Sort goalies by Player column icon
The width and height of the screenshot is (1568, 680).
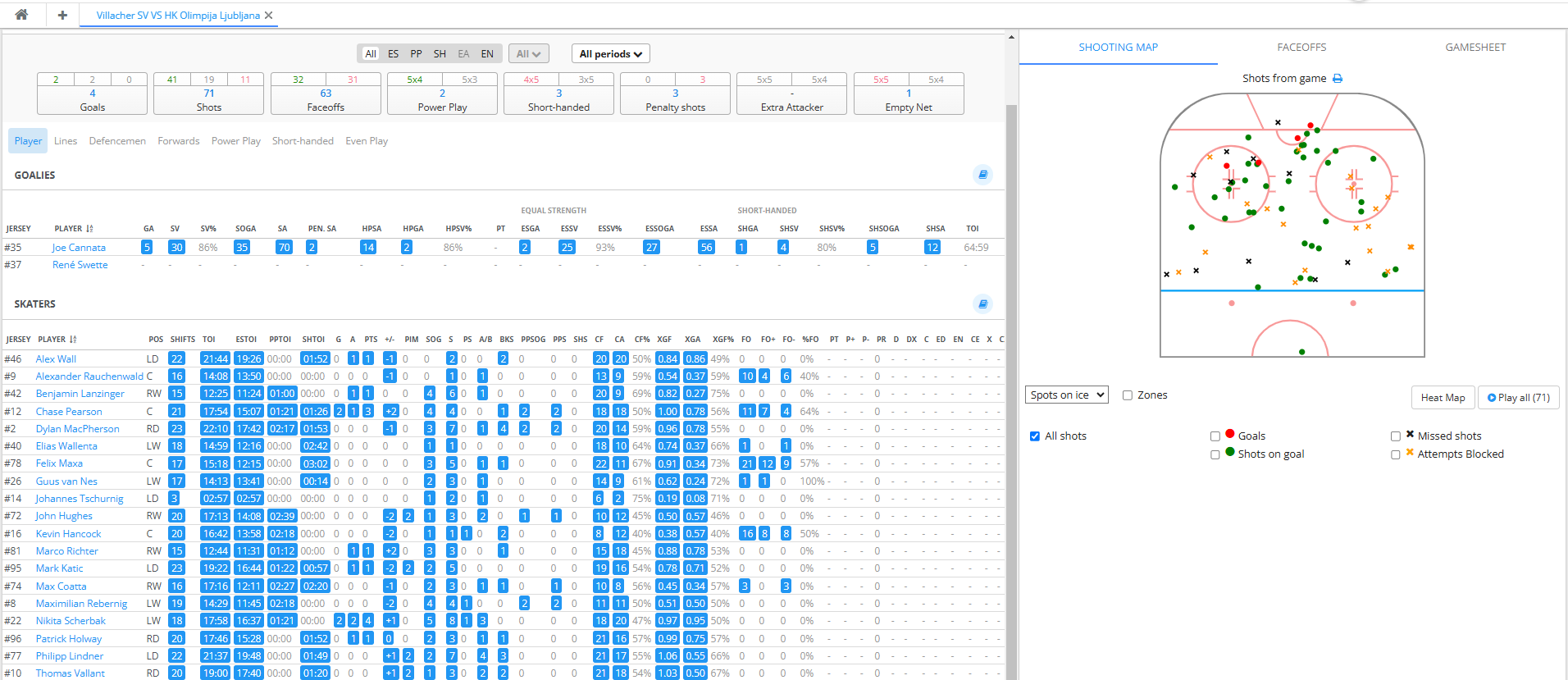click(89, 229)
